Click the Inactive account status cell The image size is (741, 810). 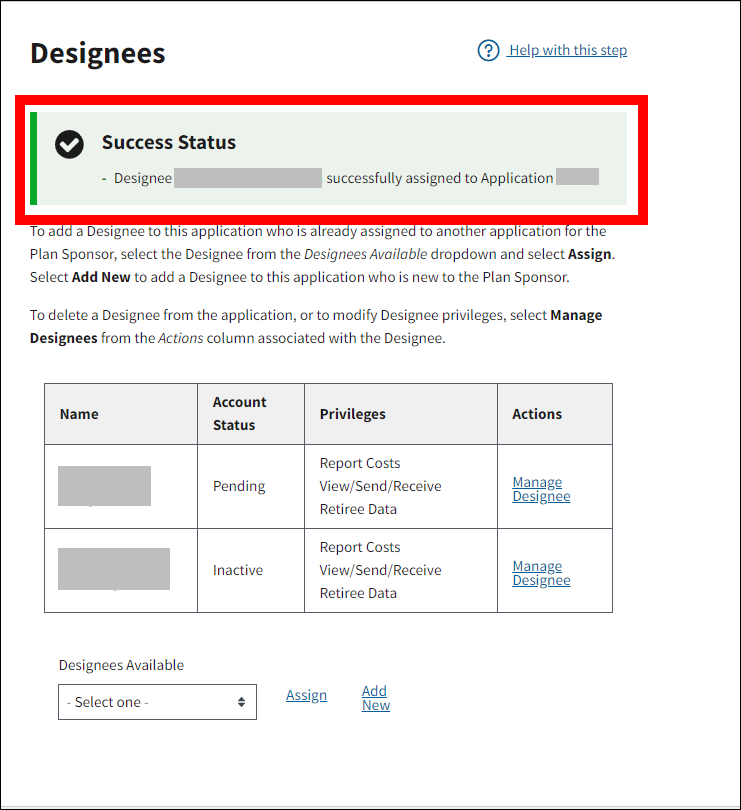click(x=238, y=570)
